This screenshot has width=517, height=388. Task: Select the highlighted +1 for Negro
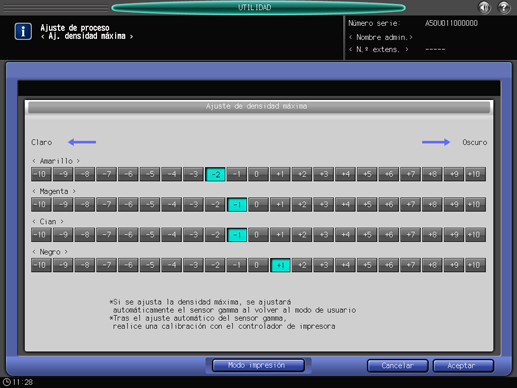click(280, 265)
